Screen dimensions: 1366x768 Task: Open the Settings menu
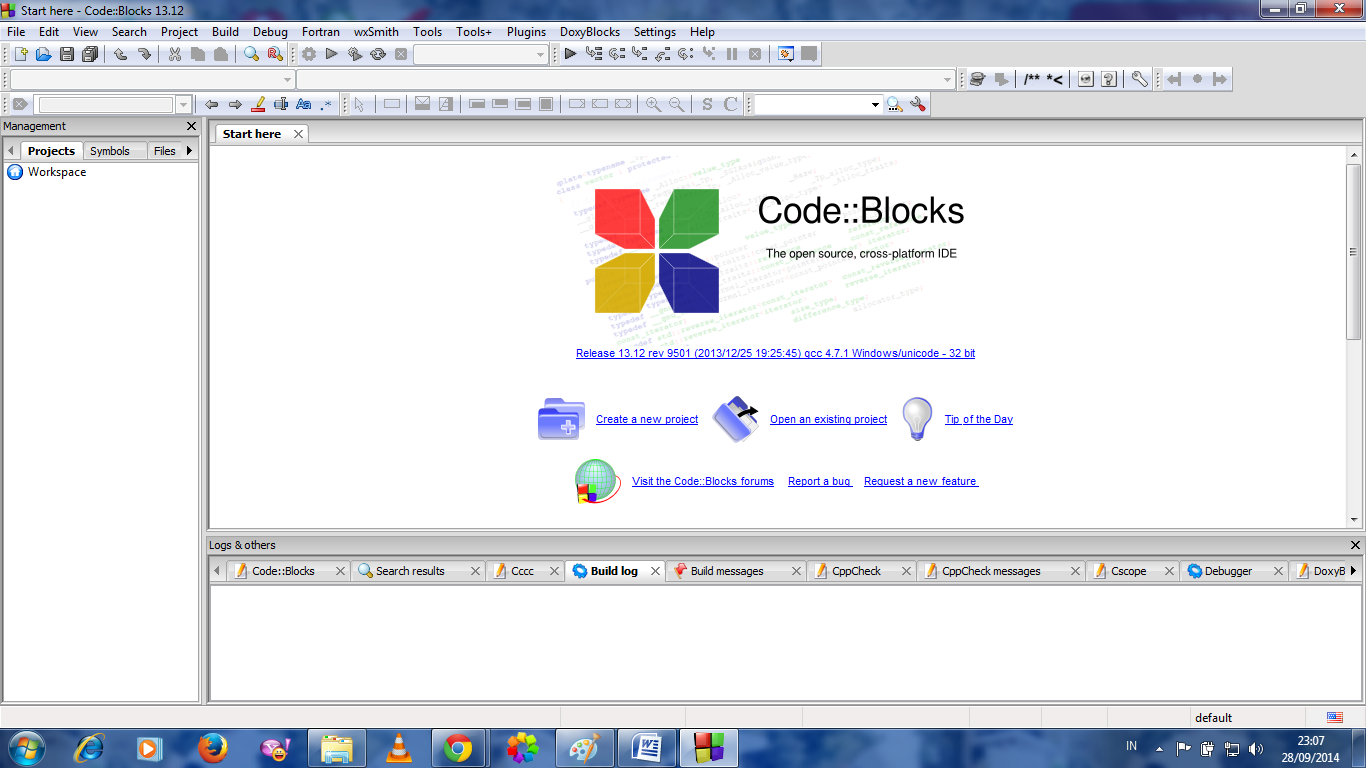pyautogui.click(x=655, y=32)
